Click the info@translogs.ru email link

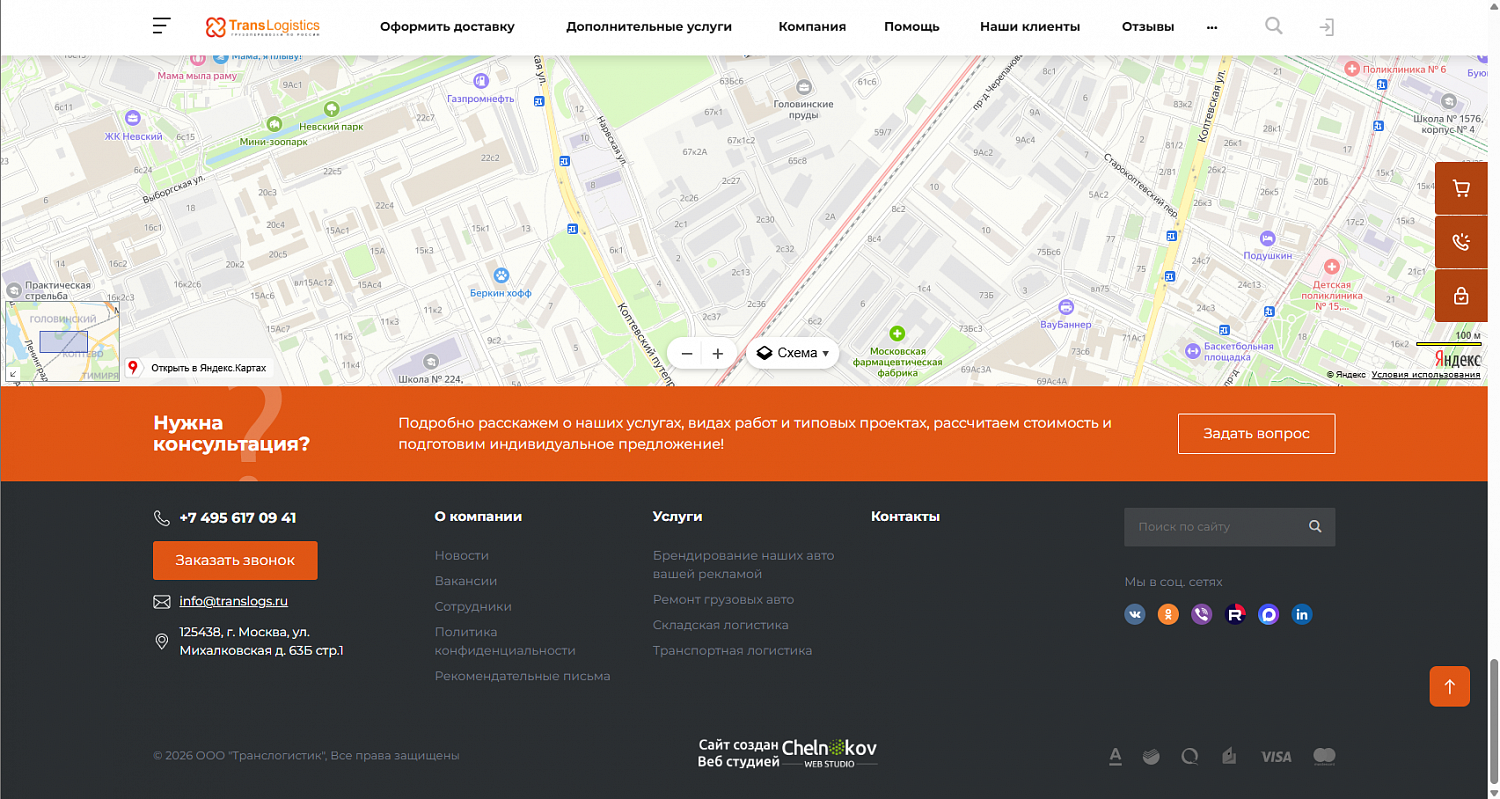[x=234, y=601]
